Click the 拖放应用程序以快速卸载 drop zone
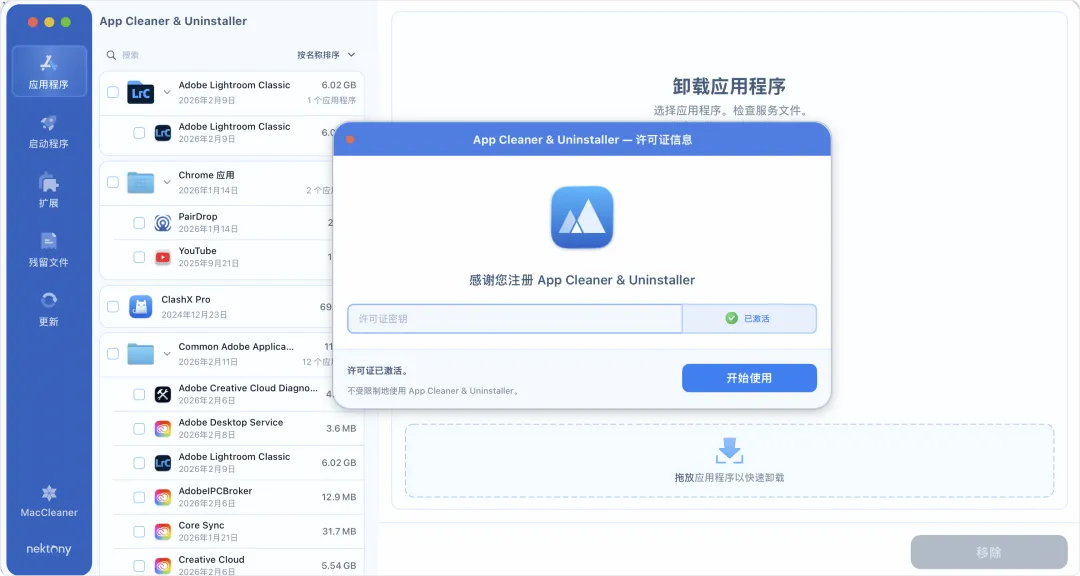1080x576 pixels. tap(729, 460)
